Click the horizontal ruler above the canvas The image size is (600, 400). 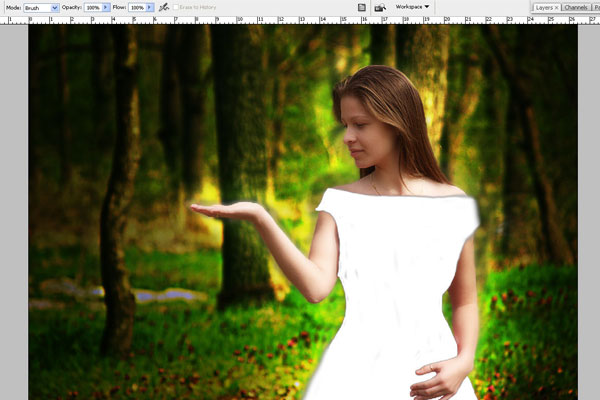tap(300, 20)
